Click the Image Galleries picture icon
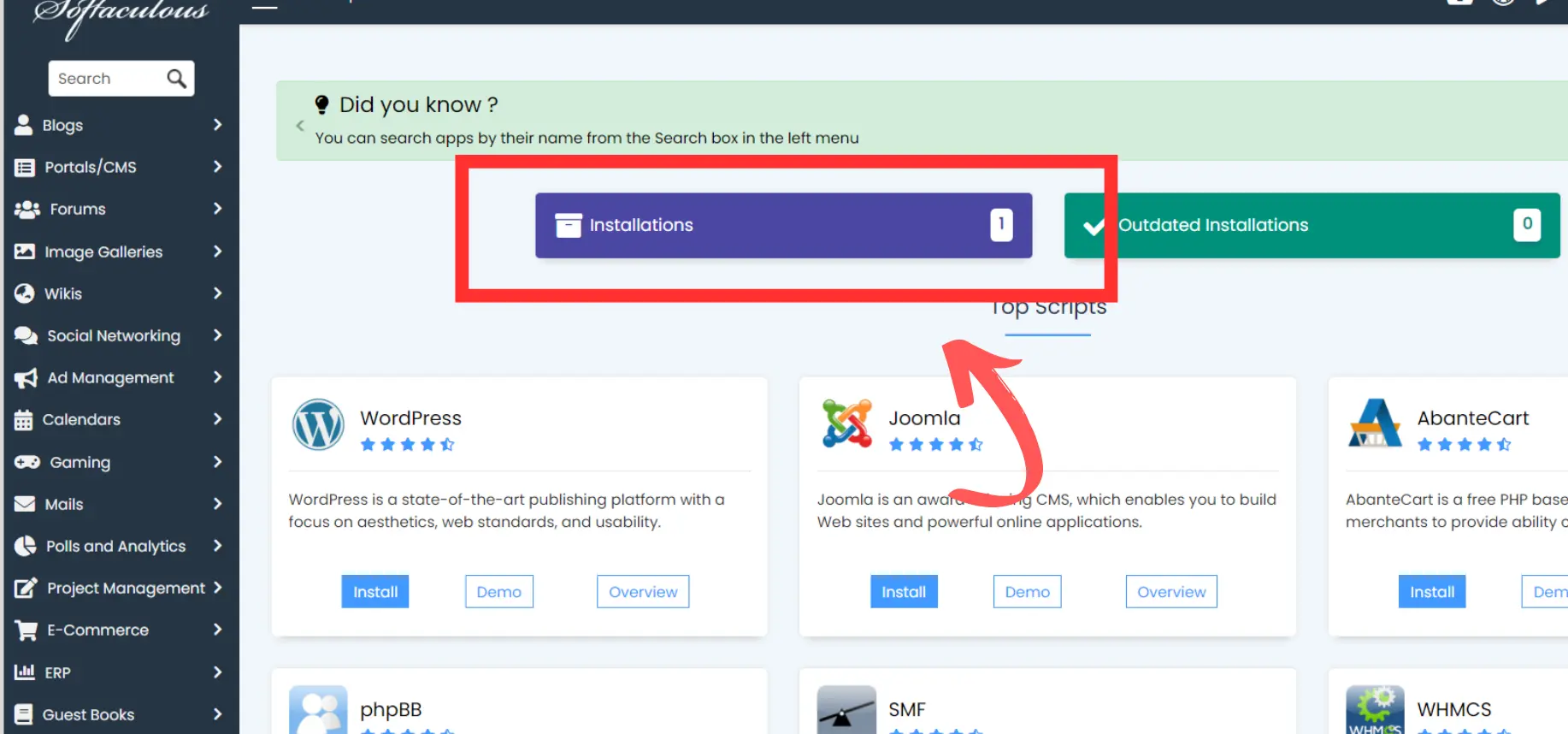This screenshot has width=1568, height=734. pyautogui.click(x=25, y=252)
